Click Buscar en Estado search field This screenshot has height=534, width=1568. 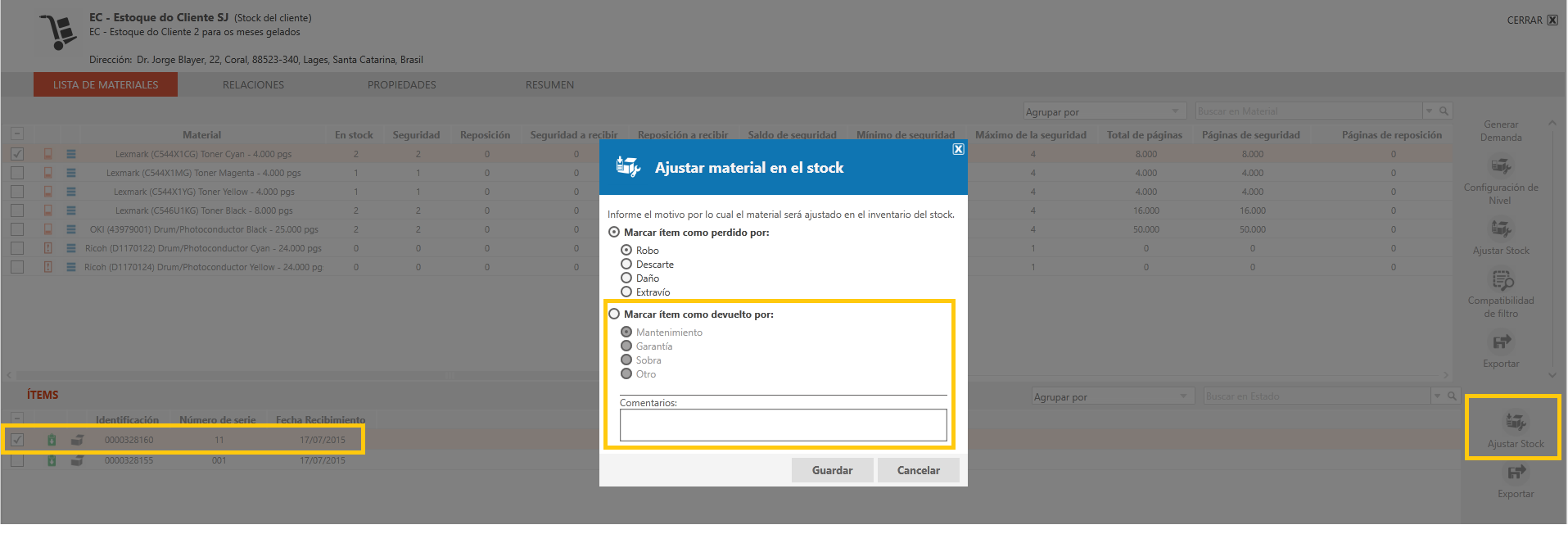(1317, 396)
